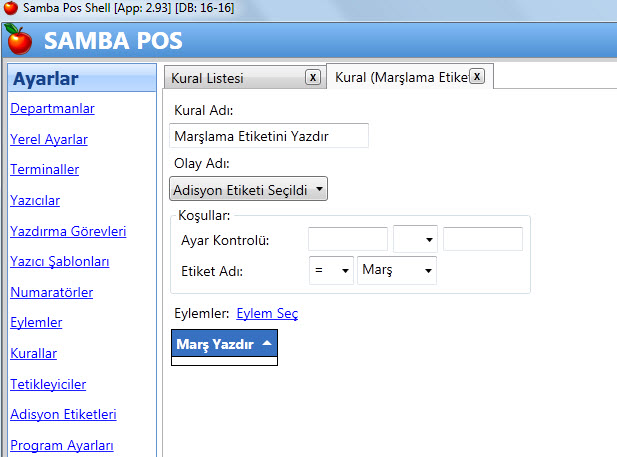Collapse the Marş Yazdır action arrow

click(266, 343)
